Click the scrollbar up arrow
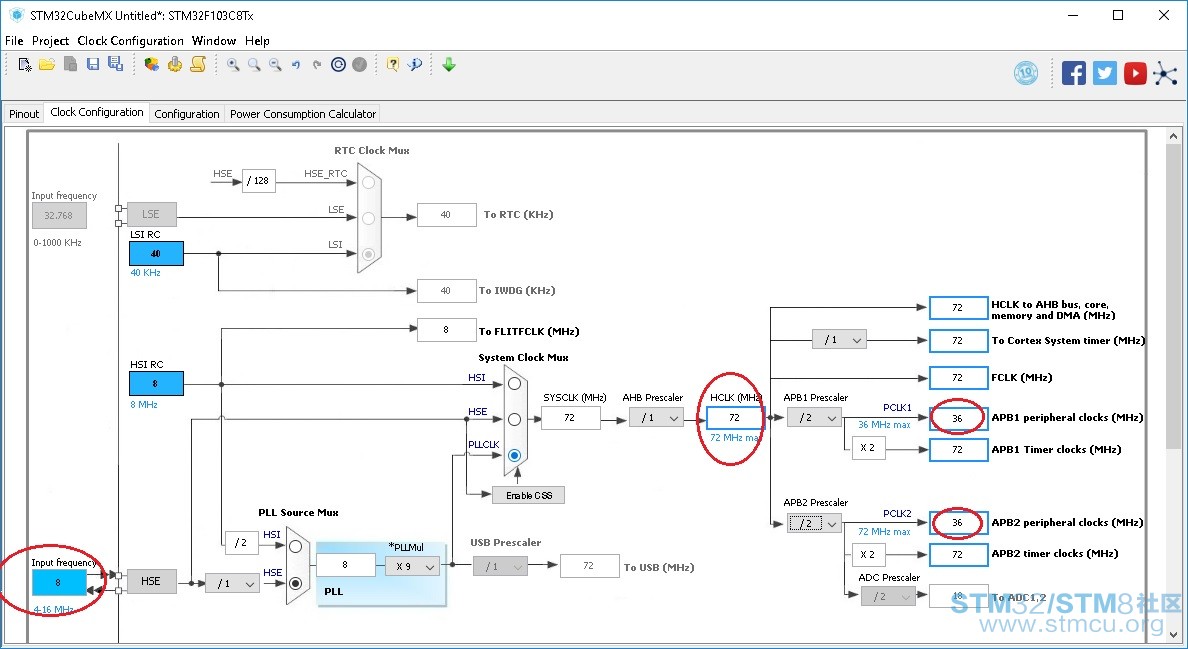The image size is (1188, 649). click(x=1173, y=137)
